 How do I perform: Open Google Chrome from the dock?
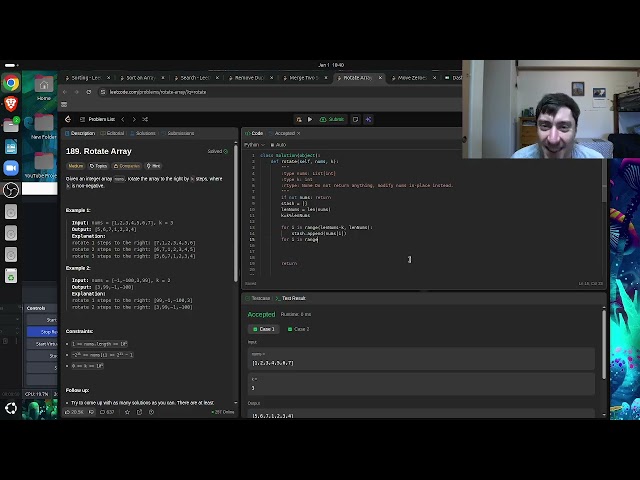pyautogui.click(x=11, y=83)
